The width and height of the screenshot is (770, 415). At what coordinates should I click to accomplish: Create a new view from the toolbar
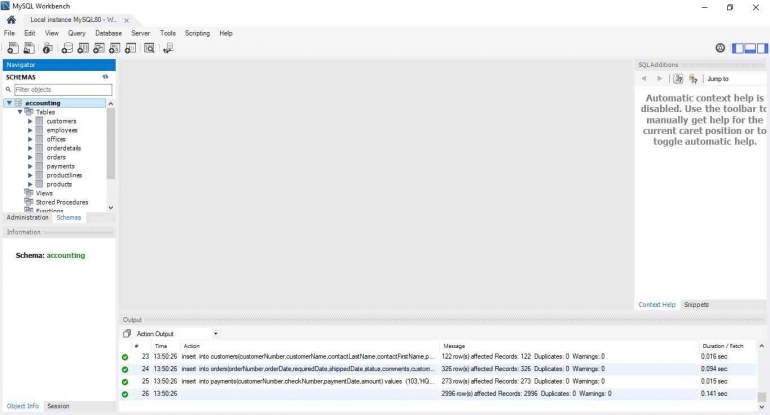pyautogui.click(x=99, y=48)
